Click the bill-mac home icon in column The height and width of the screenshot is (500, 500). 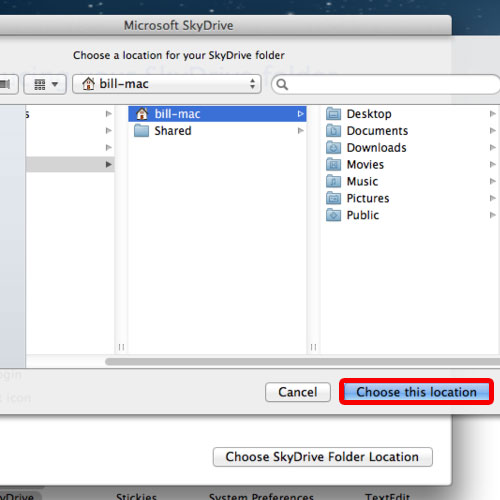coord(142,114)
